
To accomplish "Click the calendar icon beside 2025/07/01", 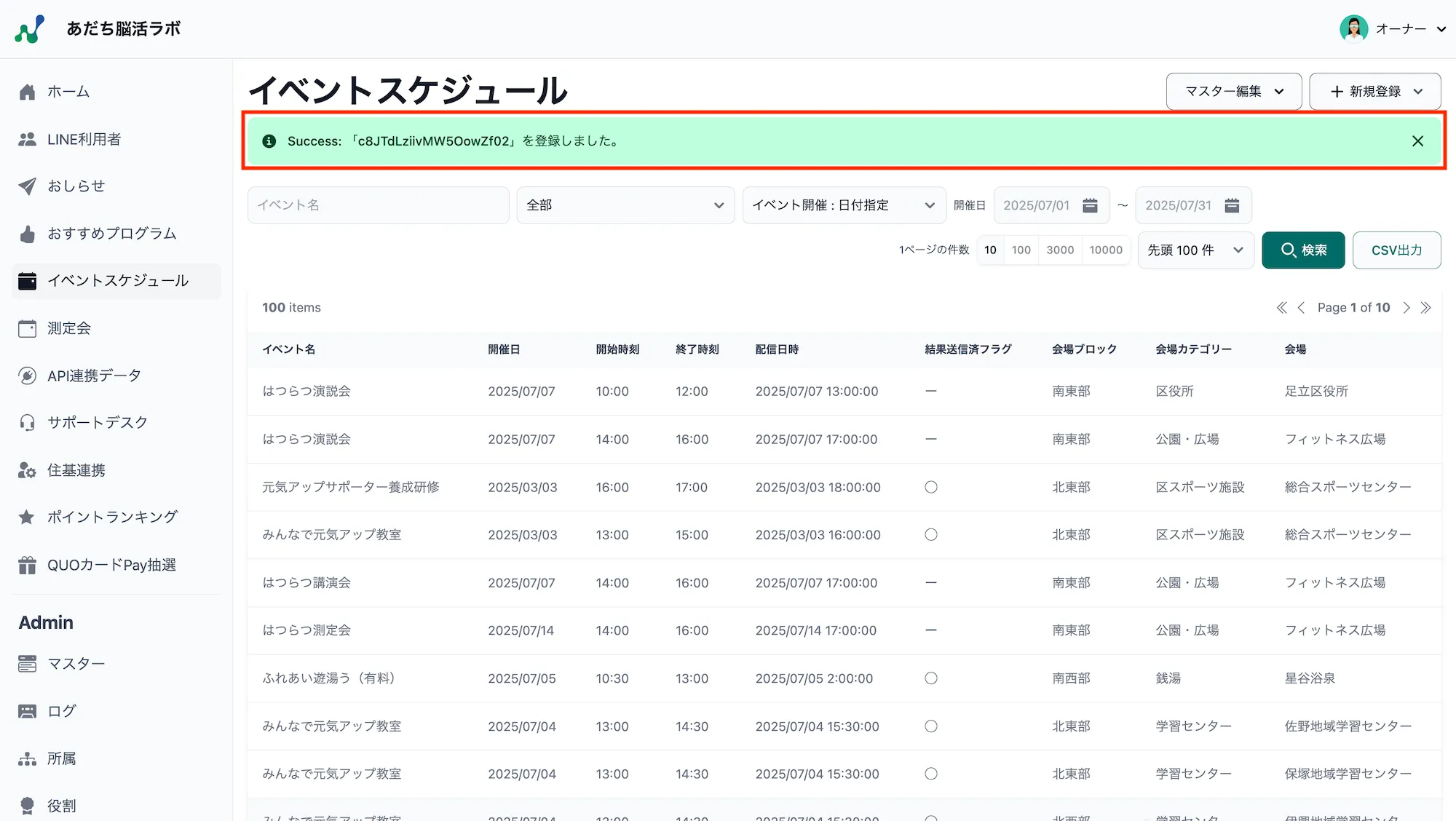I will tap(1089, 205).
